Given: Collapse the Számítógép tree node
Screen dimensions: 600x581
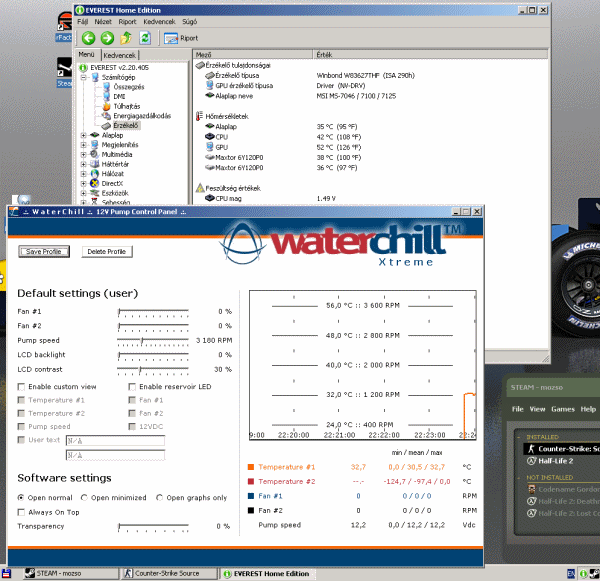Looking at the screenshot, I should click(x=83, y=77).
